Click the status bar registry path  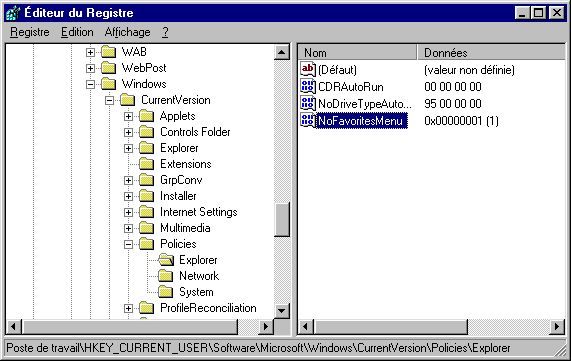(x=258, y=348)
